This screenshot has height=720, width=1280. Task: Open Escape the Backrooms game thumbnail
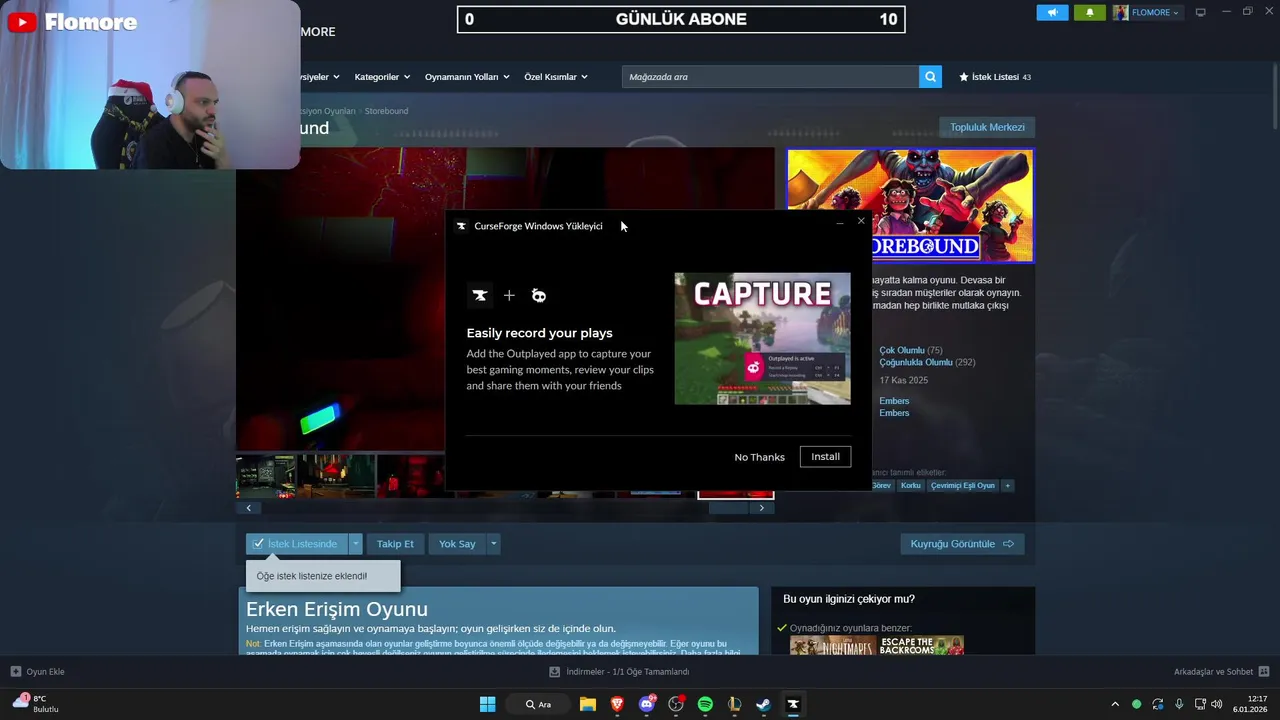[922, 645]
